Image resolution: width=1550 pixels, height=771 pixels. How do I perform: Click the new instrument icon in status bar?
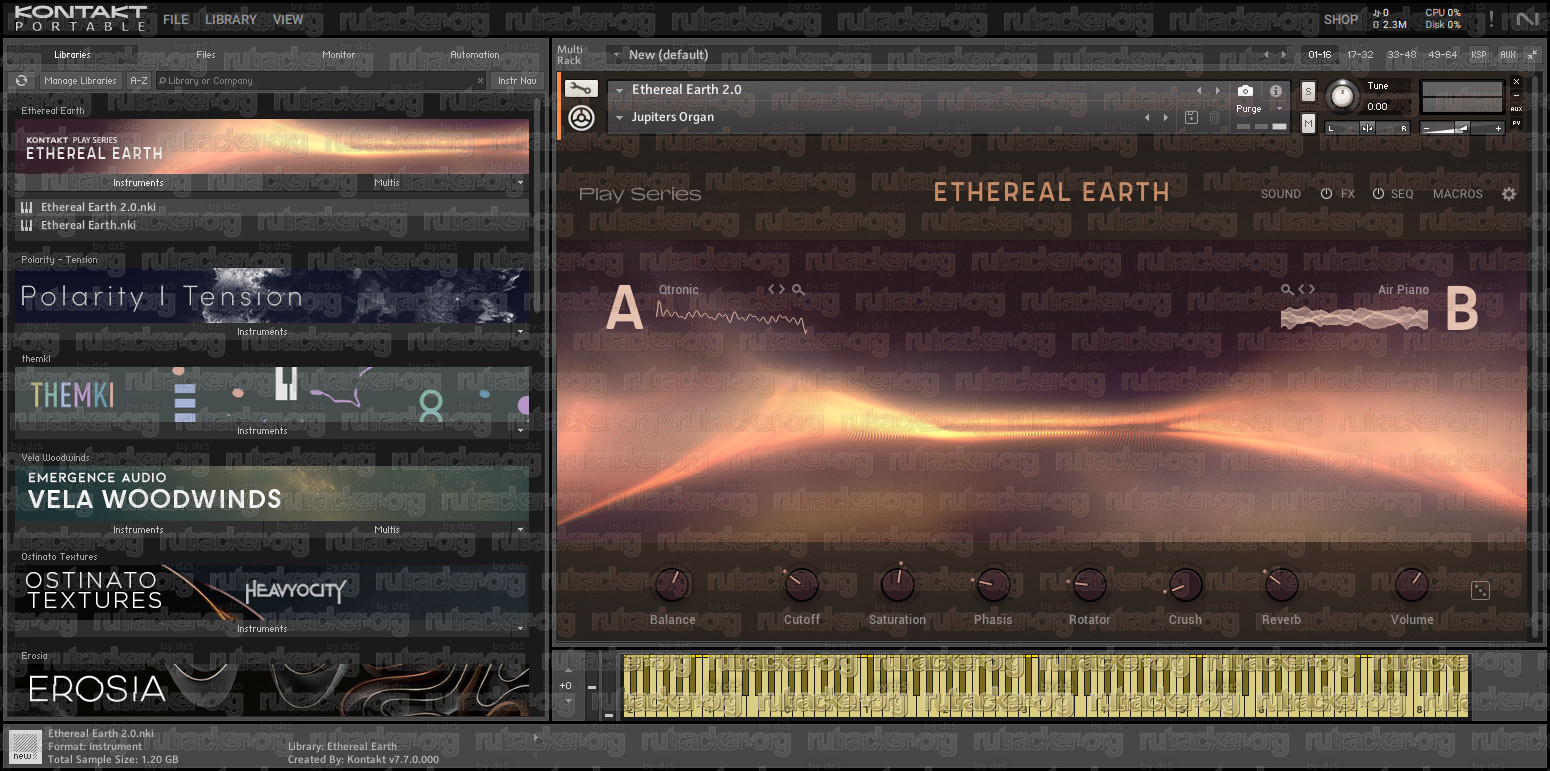click(24, 747)
